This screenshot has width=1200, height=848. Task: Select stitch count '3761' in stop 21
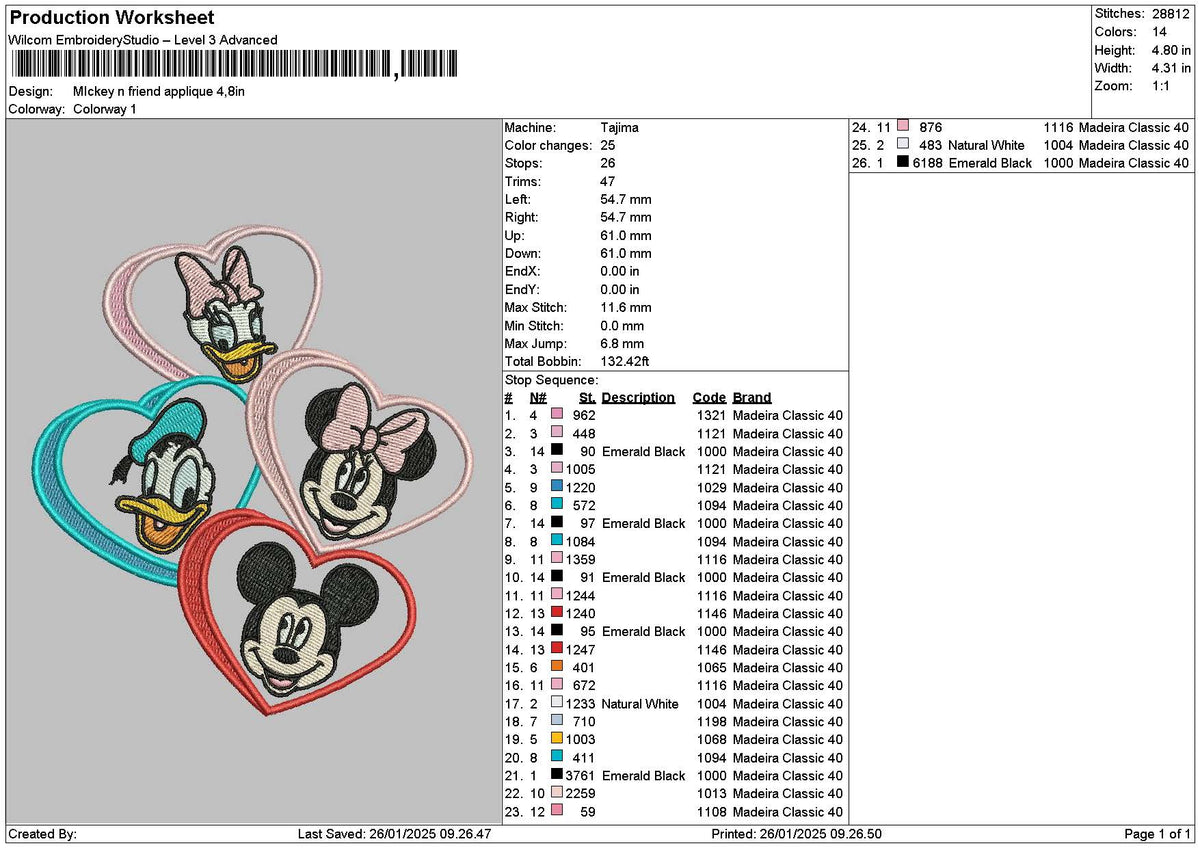580,775
